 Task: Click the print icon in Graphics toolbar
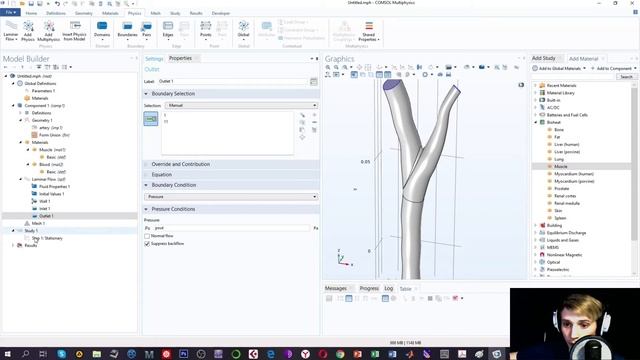click(449, 75)
